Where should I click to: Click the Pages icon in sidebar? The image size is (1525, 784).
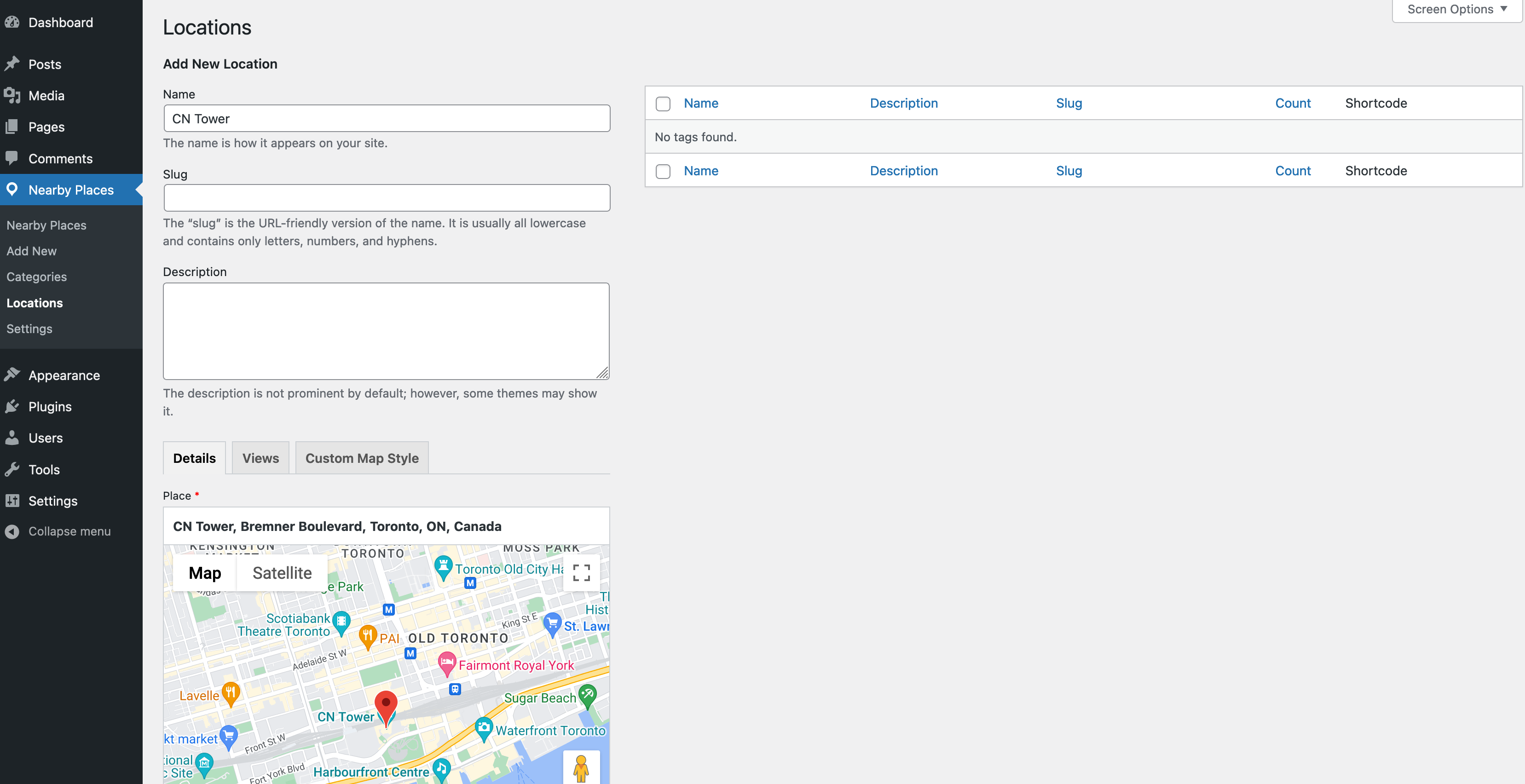click(x=12, y=127)
